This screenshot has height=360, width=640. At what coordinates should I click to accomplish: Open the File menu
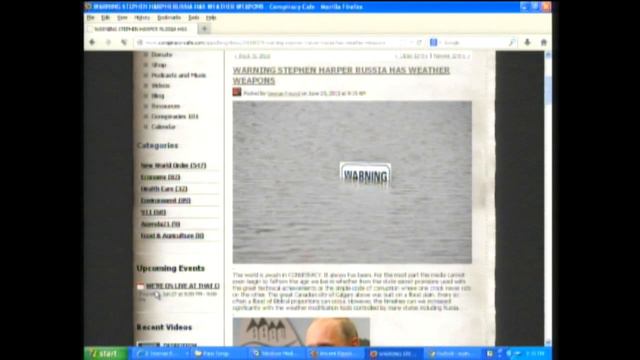[x=90, y=18]
